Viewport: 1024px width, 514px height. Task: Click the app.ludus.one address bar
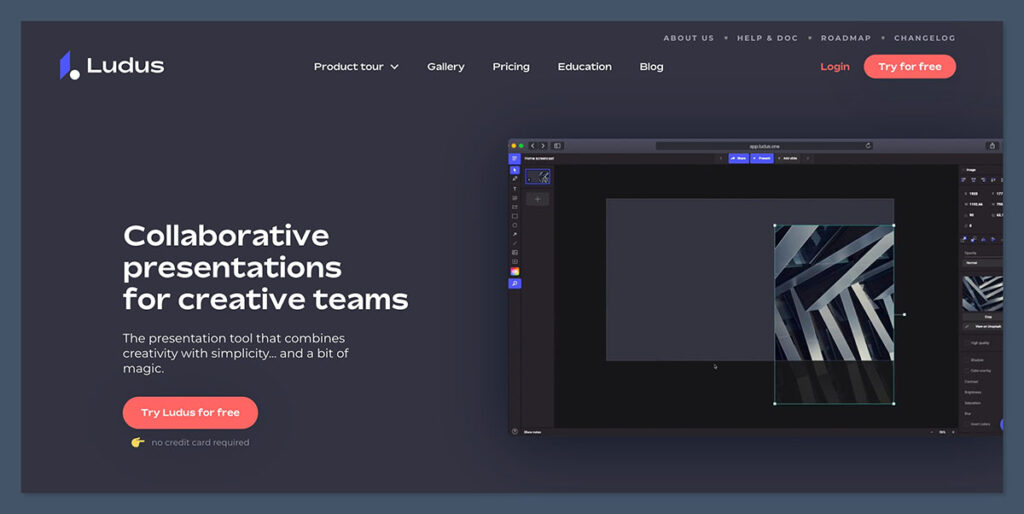click(764, 146)
